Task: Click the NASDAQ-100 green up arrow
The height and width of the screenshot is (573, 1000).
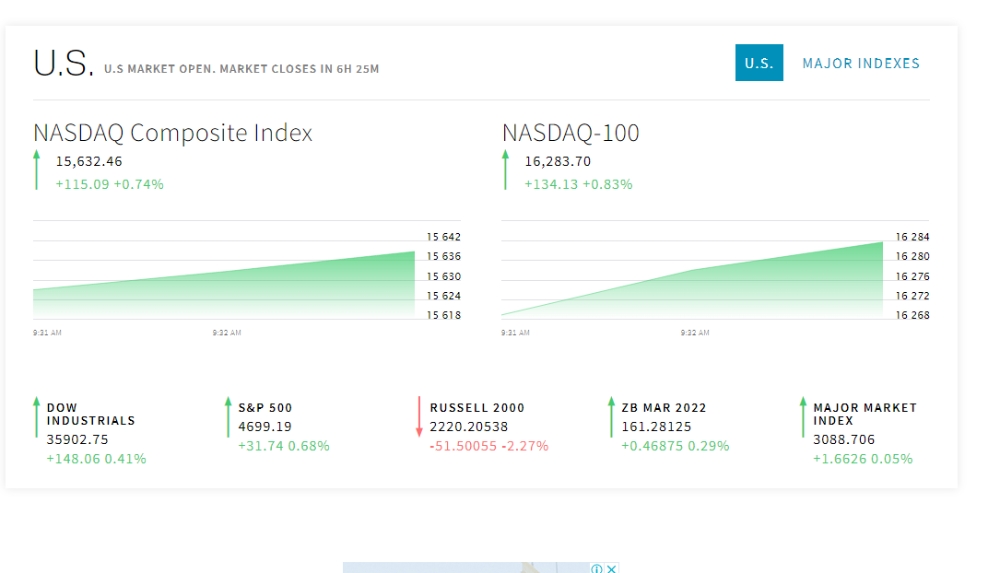Action: (x=506, y=170)
